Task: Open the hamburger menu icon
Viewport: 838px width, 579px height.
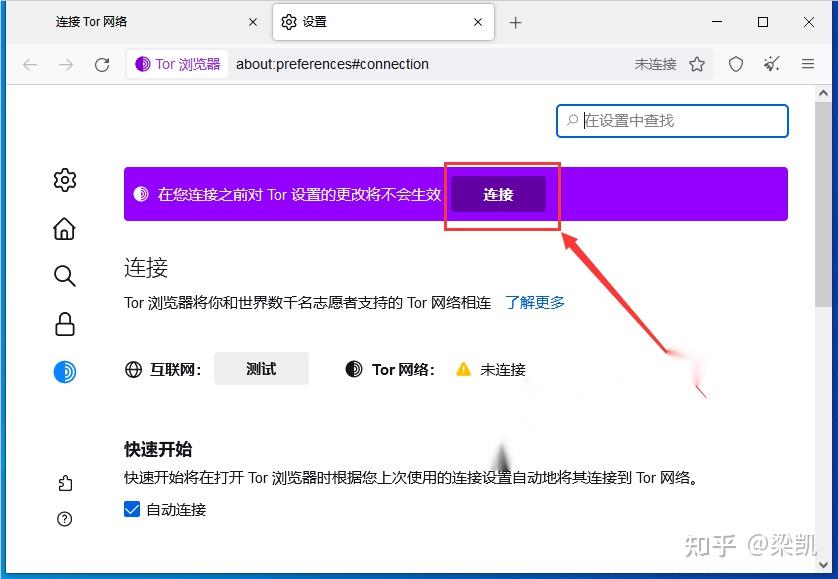Action: [x=808, y=63]
